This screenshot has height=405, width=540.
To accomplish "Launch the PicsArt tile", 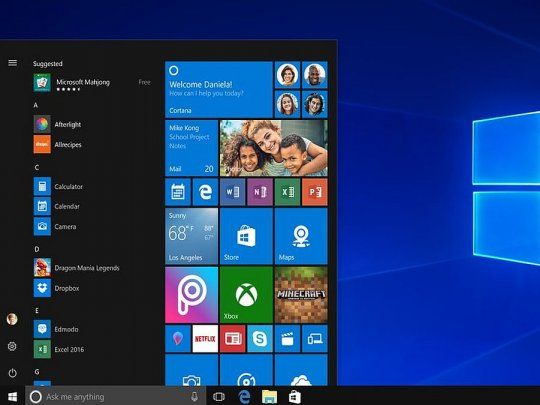I will click(191, 295).
